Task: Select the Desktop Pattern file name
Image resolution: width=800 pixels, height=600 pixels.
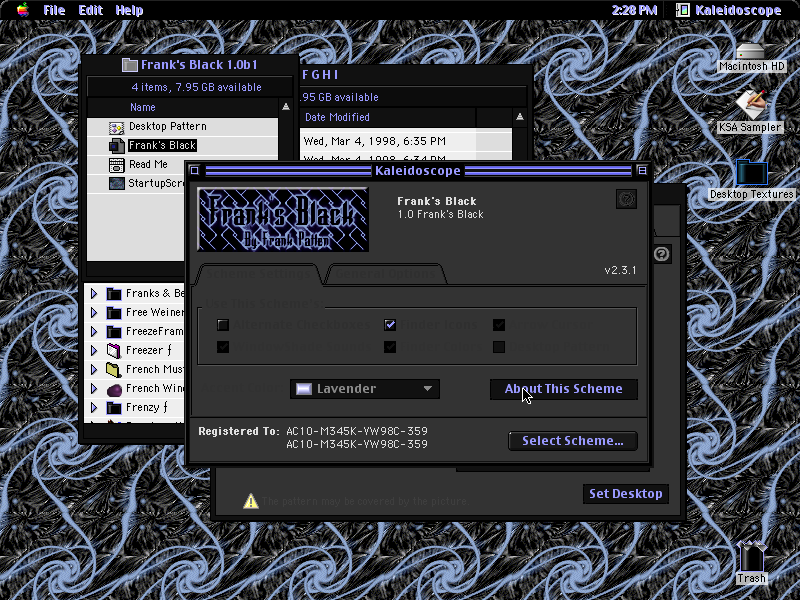Action: [168, 127]
